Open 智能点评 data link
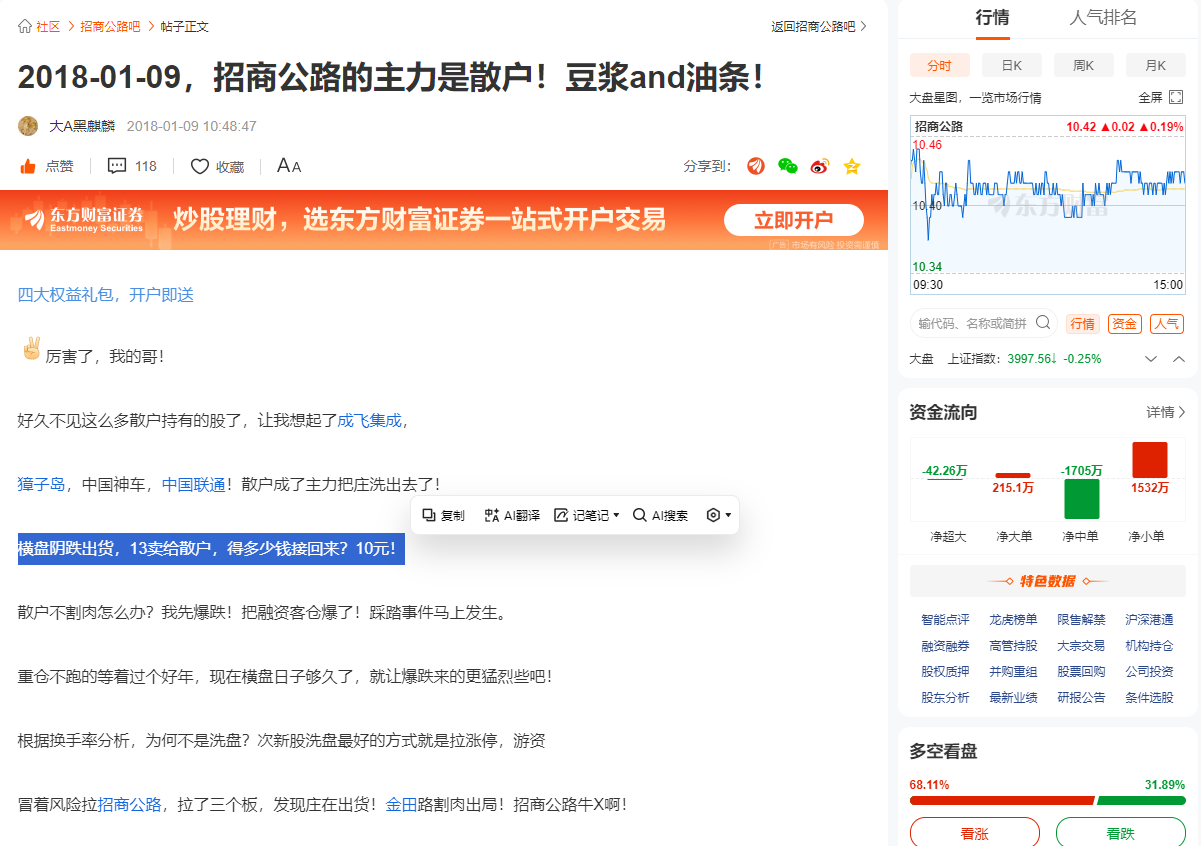 (945, 620)
